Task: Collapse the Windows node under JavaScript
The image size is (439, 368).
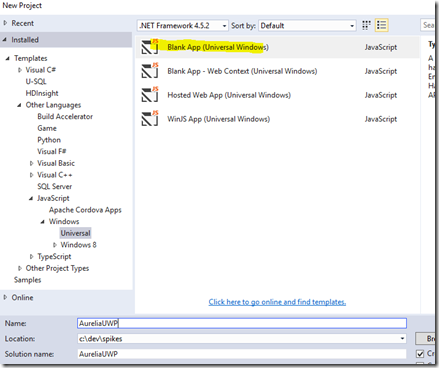Action: [43, 222]
